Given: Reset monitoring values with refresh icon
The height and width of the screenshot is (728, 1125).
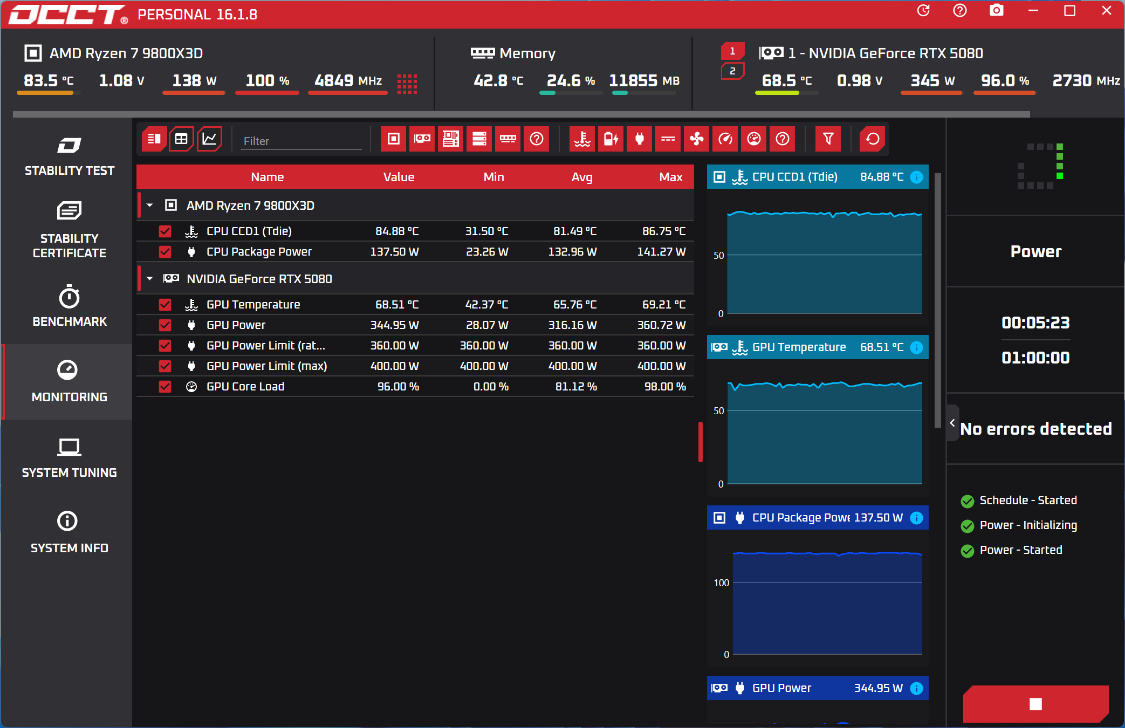Looking at the screenshot, I should [x=872, y=139].
